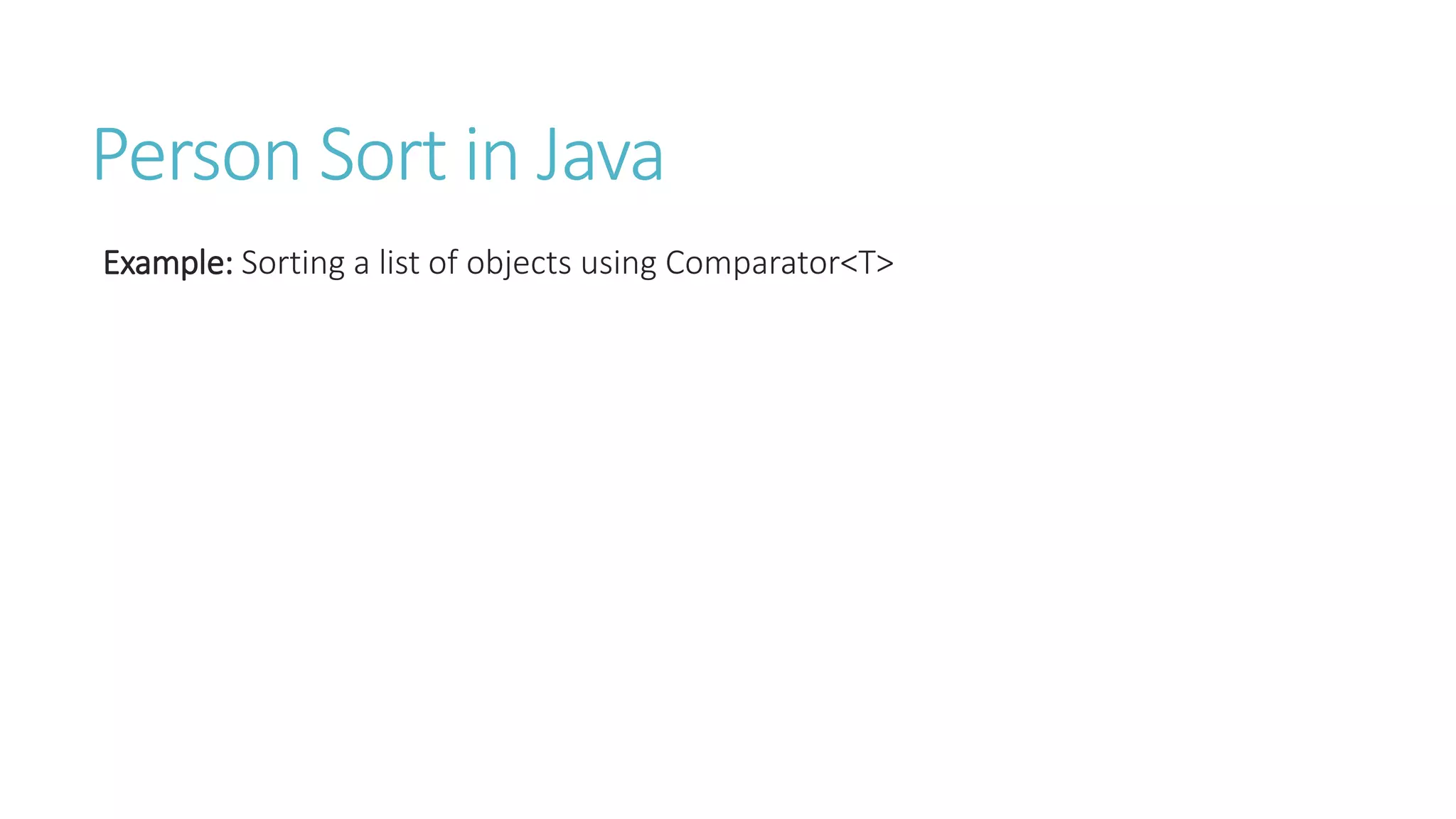Click the word "Sorting" in the body text
The width and height of the screenshot is (1456, 819).
[293, 263]
